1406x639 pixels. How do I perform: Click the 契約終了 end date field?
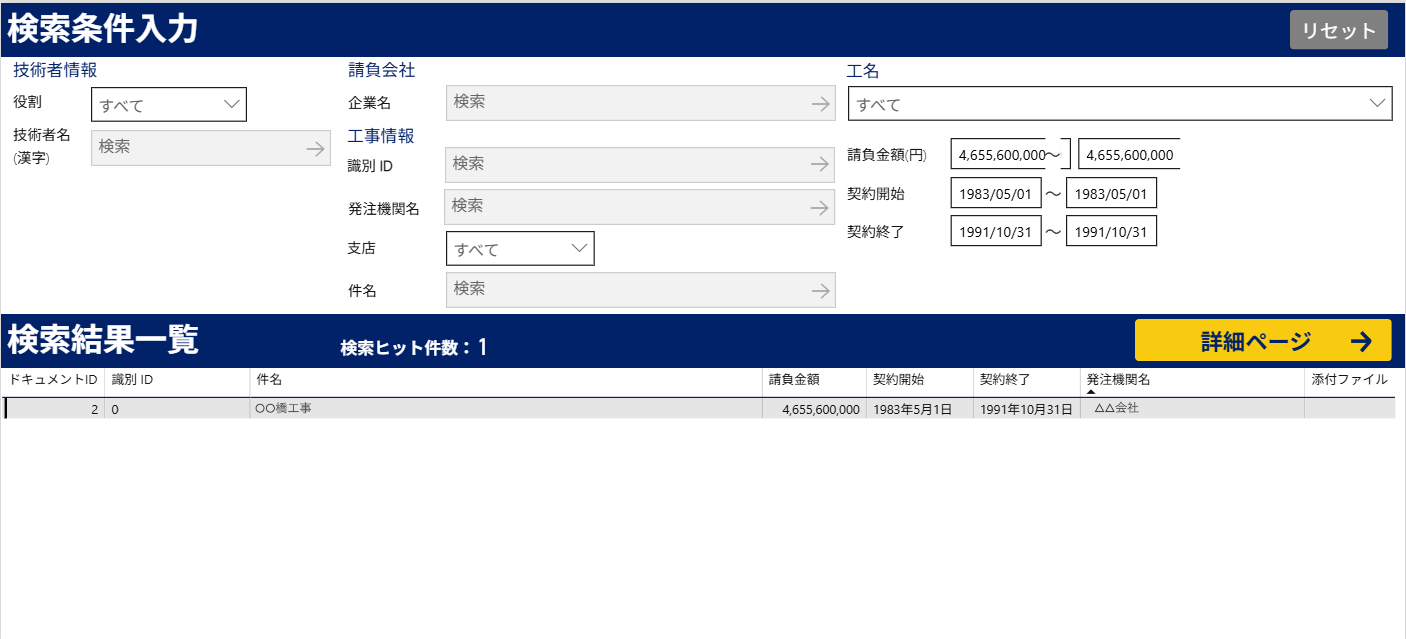point(1111,232)
